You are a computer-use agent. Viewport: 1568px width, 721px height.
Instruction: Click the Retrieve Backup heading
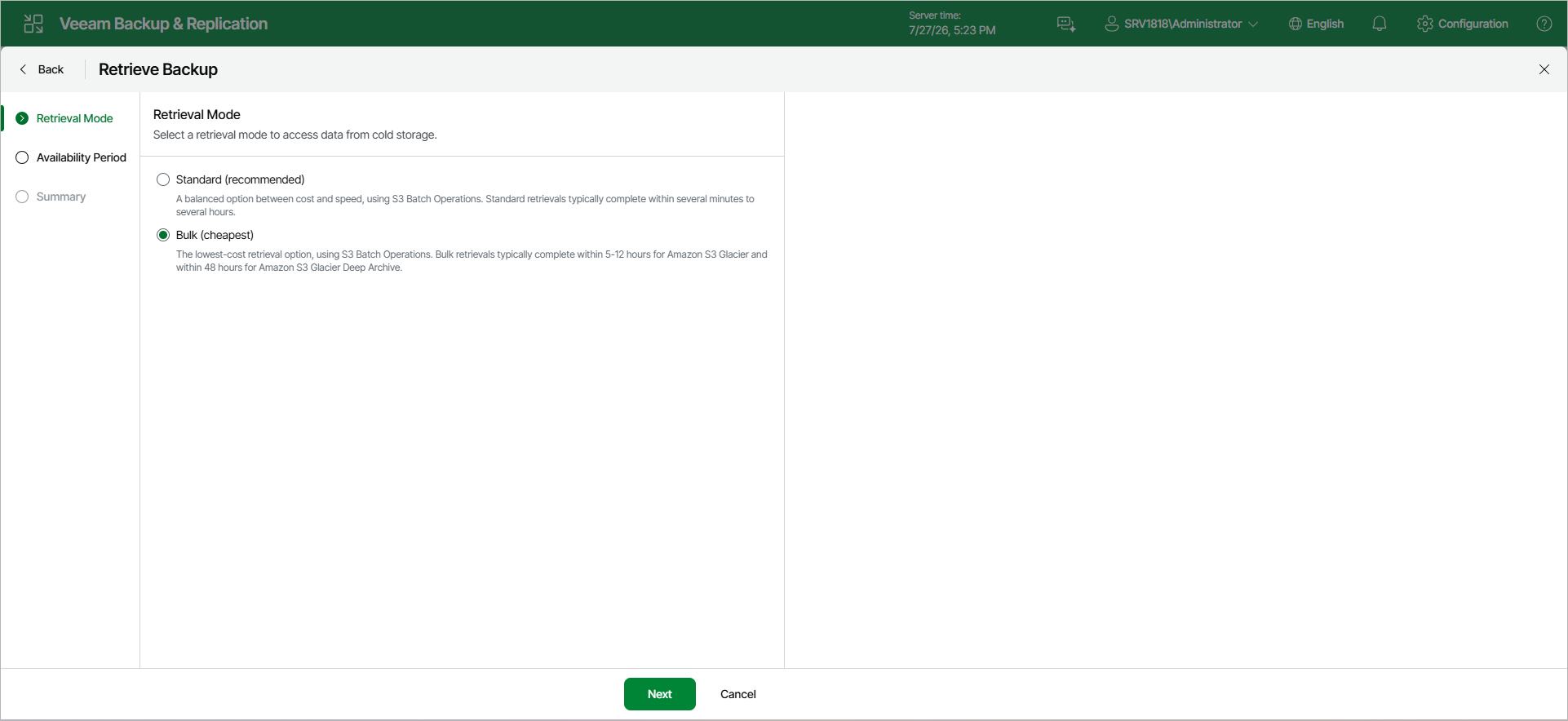tap(158, 69)
